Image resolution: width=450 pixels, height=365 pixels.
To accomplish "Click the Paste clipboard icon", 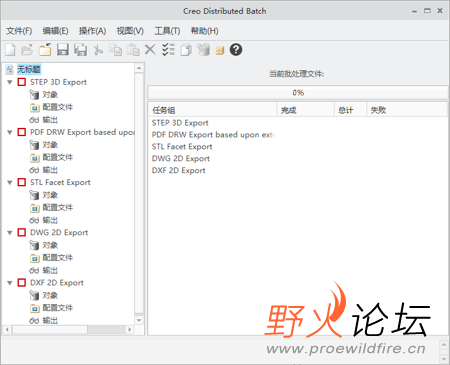I will click(133, 50).
